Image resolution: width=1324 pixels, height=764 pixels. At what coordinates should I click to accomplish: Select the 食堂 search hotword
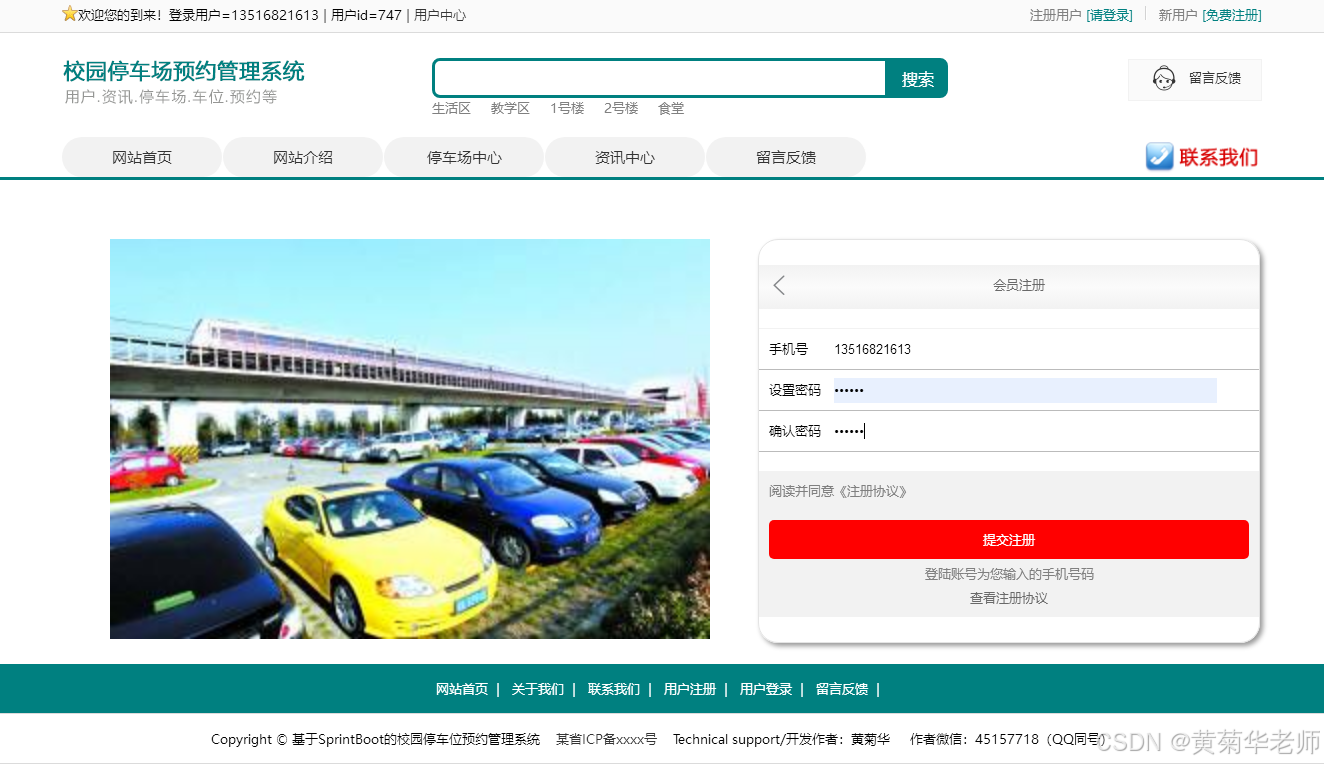point(670,108)
